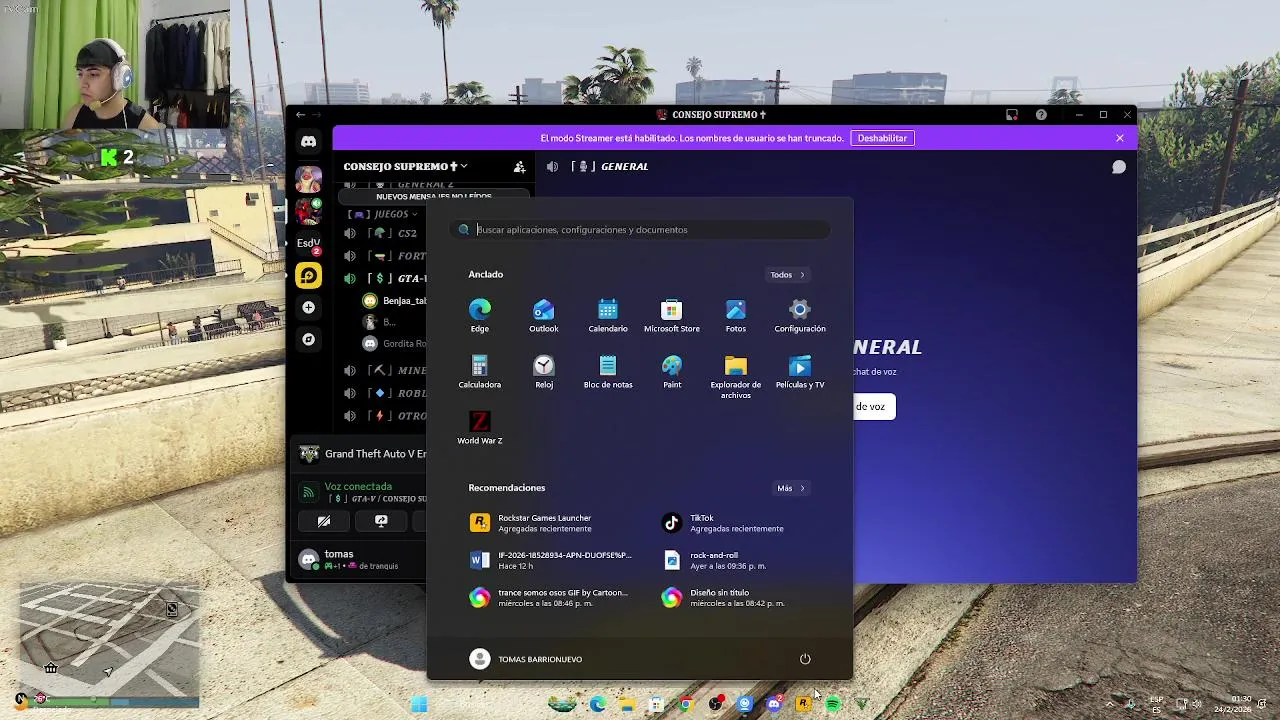Open the ESP language indicator in tray

pyautogui.click(x=1157, y=705)
